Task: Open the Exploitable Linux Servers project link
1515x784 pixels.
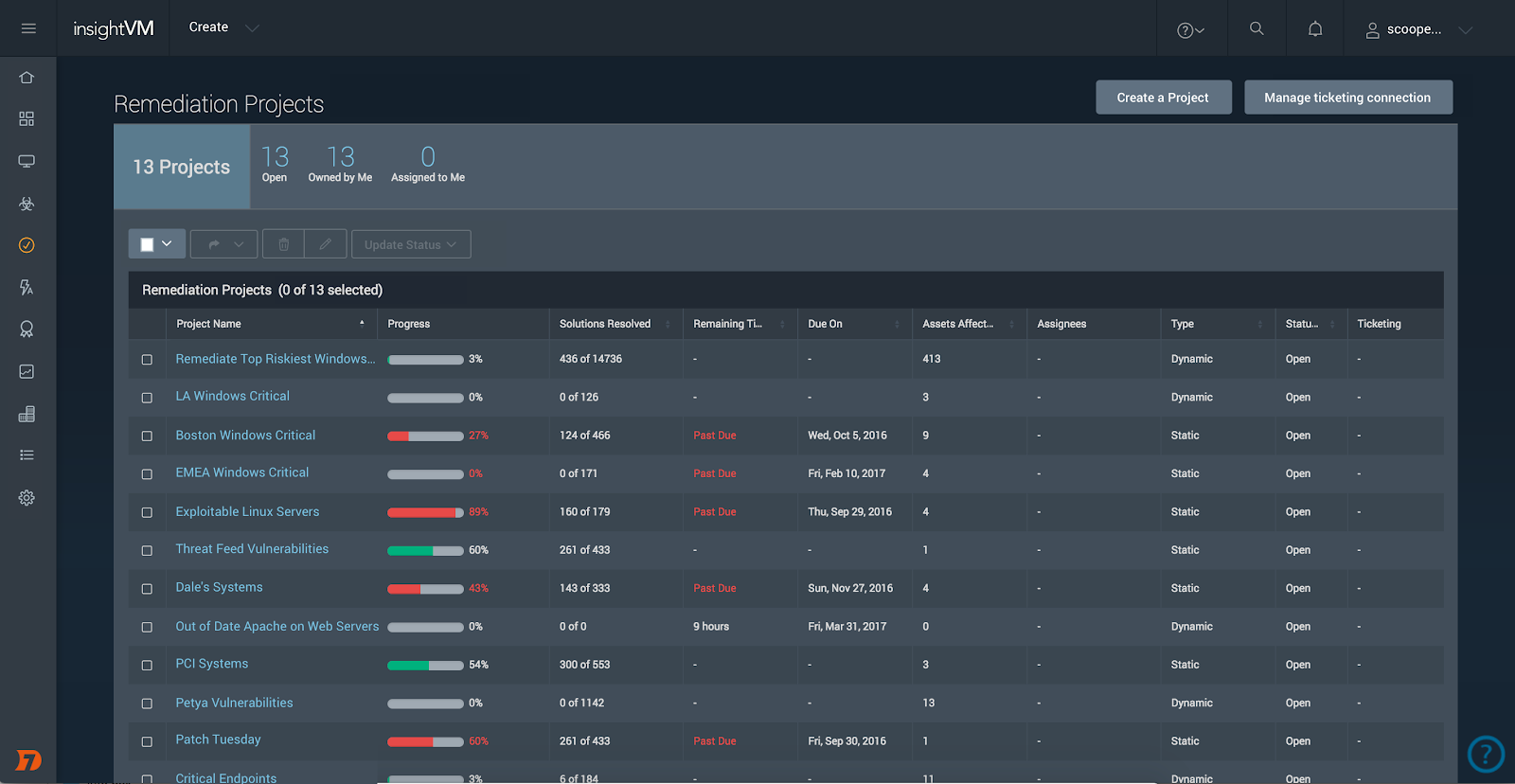Action: (x=247, y=511)
